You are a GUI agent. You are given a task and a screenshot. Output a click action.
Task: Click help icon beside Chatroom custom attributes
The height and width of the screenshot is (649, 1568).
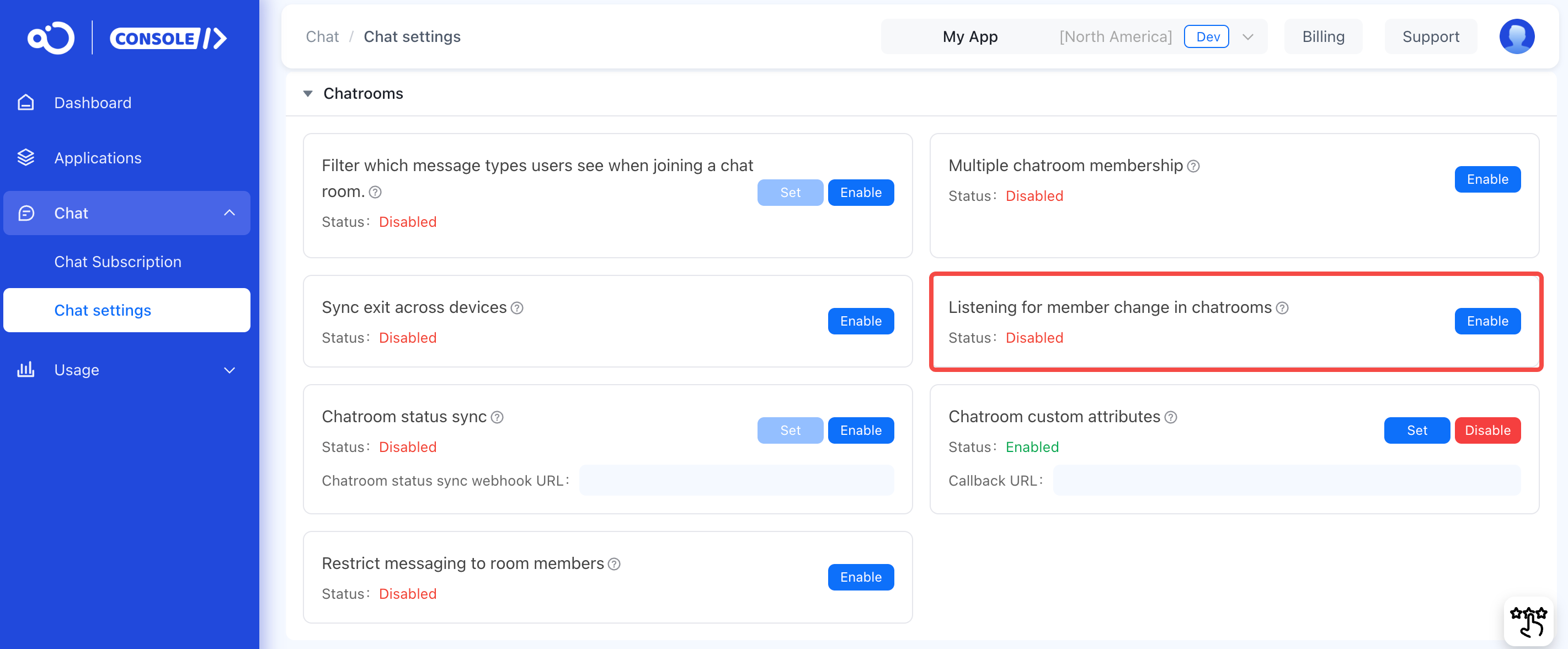[x=1171, y=418]
